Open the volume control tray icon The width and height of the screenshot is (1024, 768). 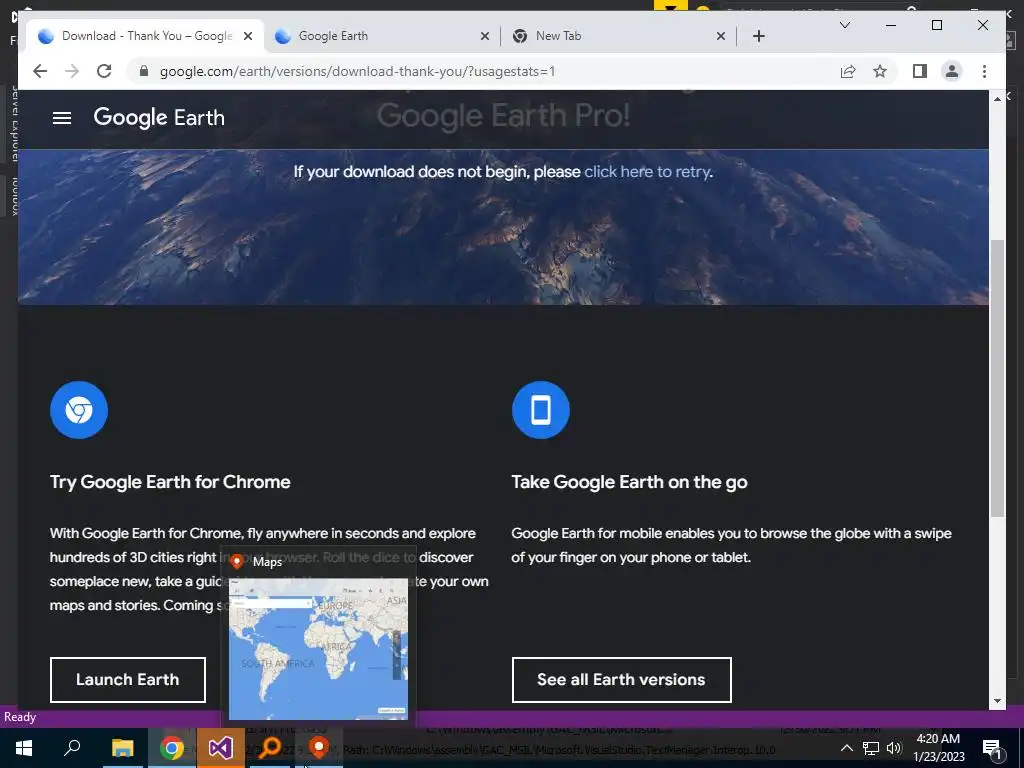point(894,748)
